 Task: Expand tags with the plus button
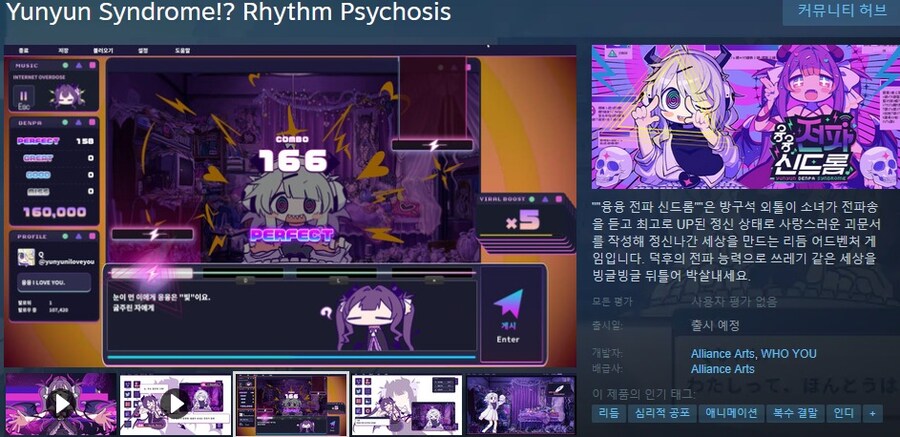point(873,413)
